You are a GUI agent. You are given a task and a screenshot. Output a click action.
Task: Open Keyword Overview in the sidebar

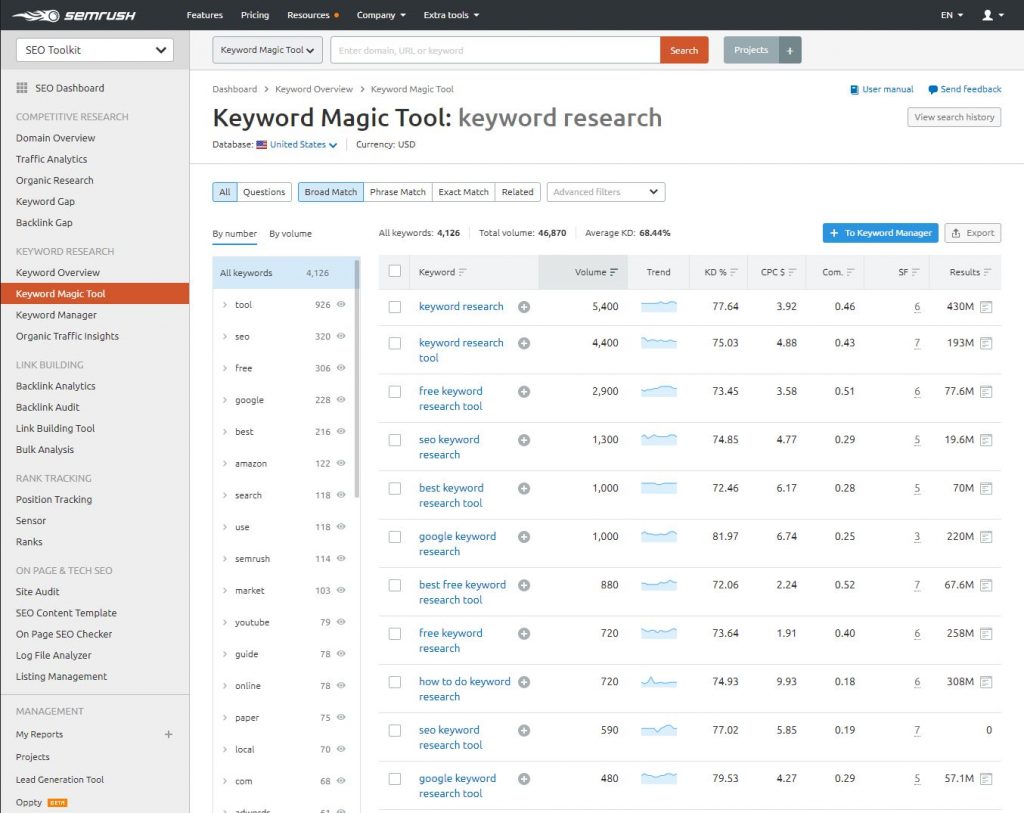[x=57, y=272]
